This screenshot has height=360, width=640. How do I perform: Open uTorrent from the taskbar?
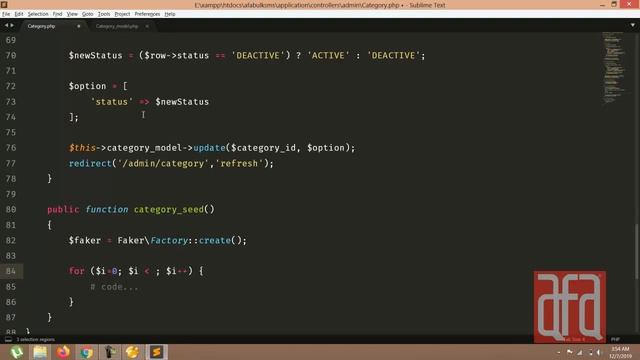16,352
